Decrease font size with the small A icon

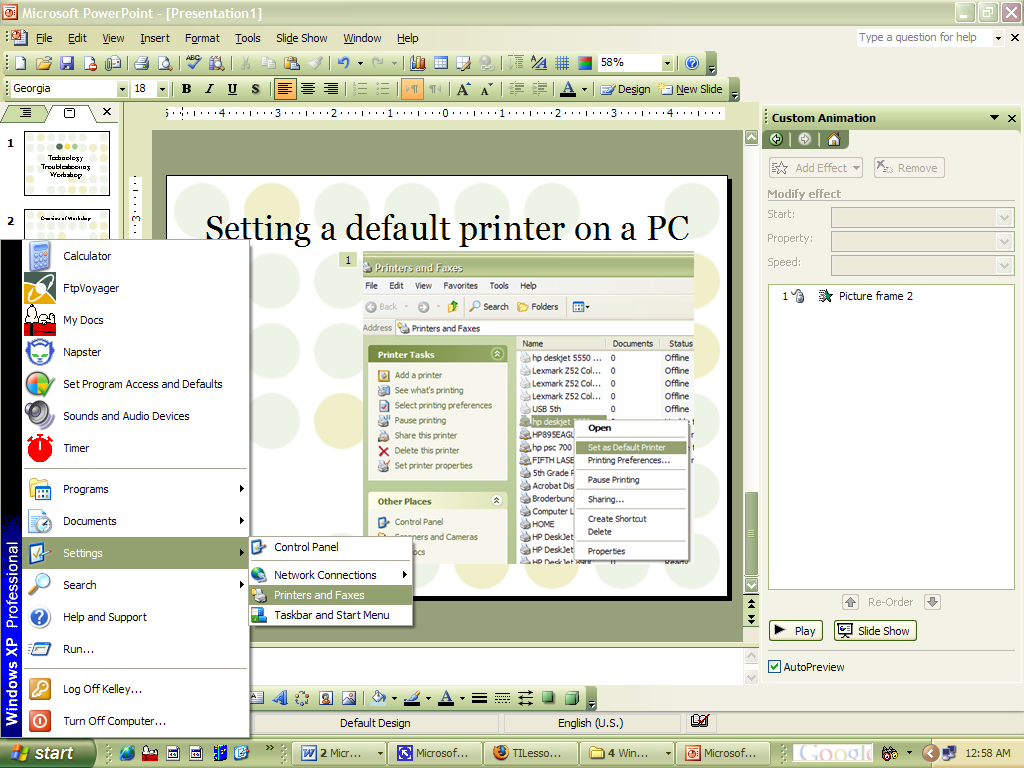pyautogui.click(x=487, y=89)
